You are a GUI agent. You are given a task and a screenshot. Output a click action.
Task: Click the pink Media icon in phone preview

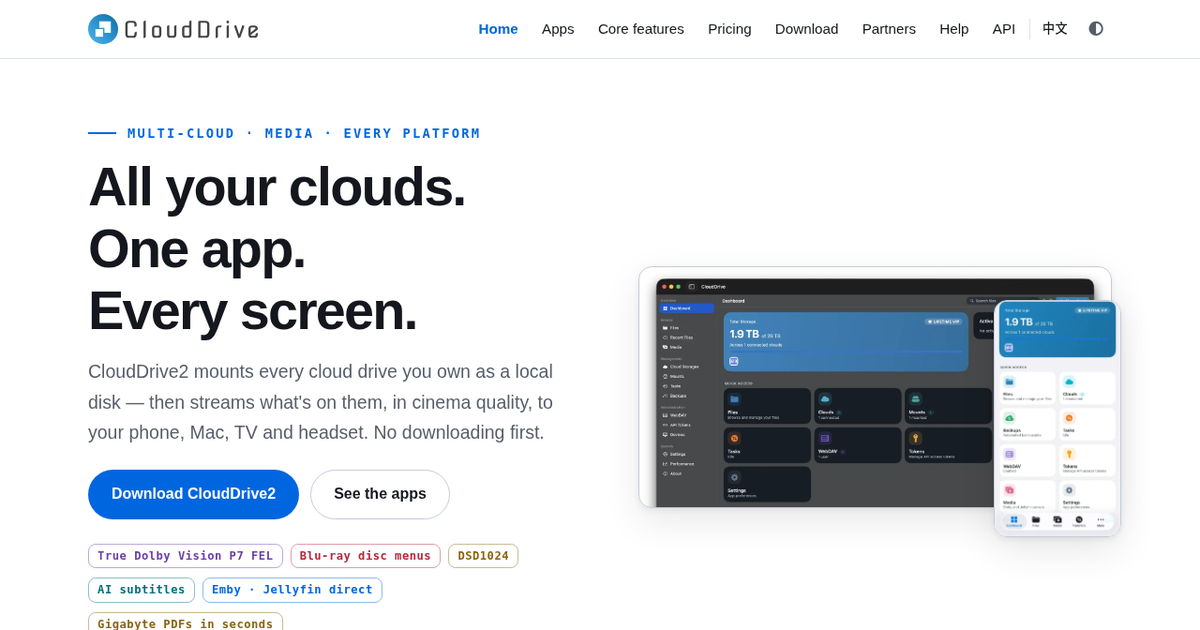click(1009, 490)
